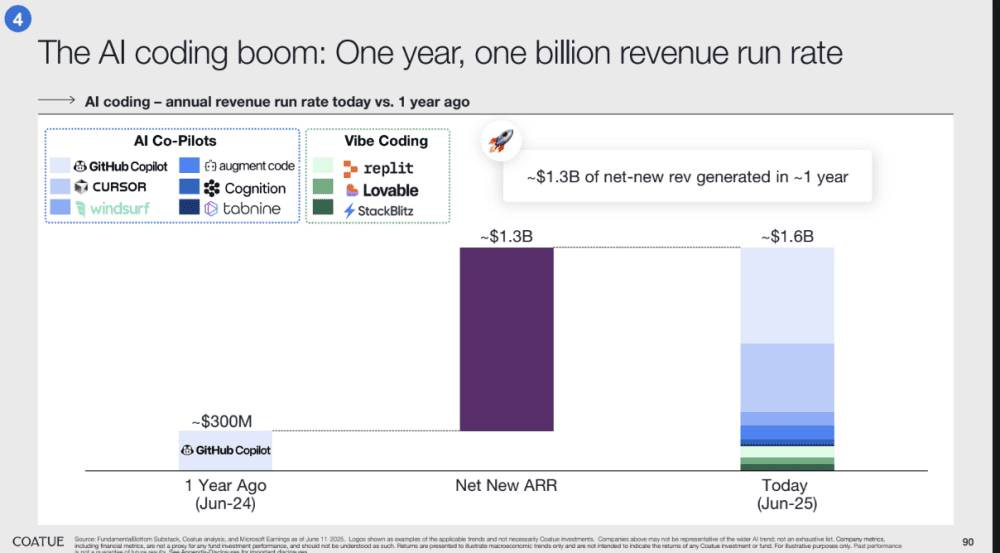Image resolution: width=1000 pixels, height=553 pixels.
Task: Click the Cognition flower logo icon
Action: tap(212, 188)
